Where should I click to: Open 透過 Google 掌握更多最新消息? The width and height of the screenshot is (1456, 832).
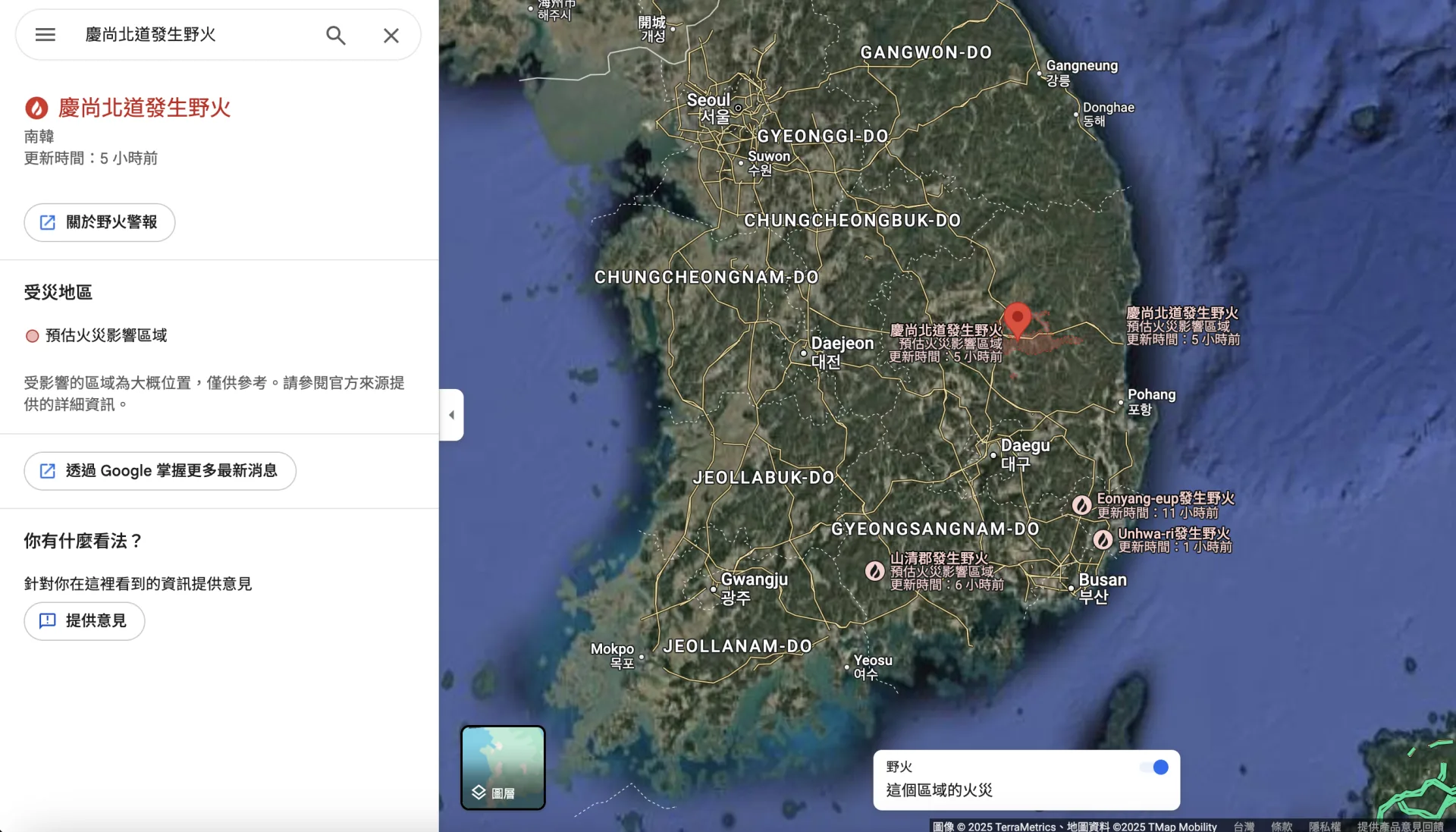(x=160, y=471)
